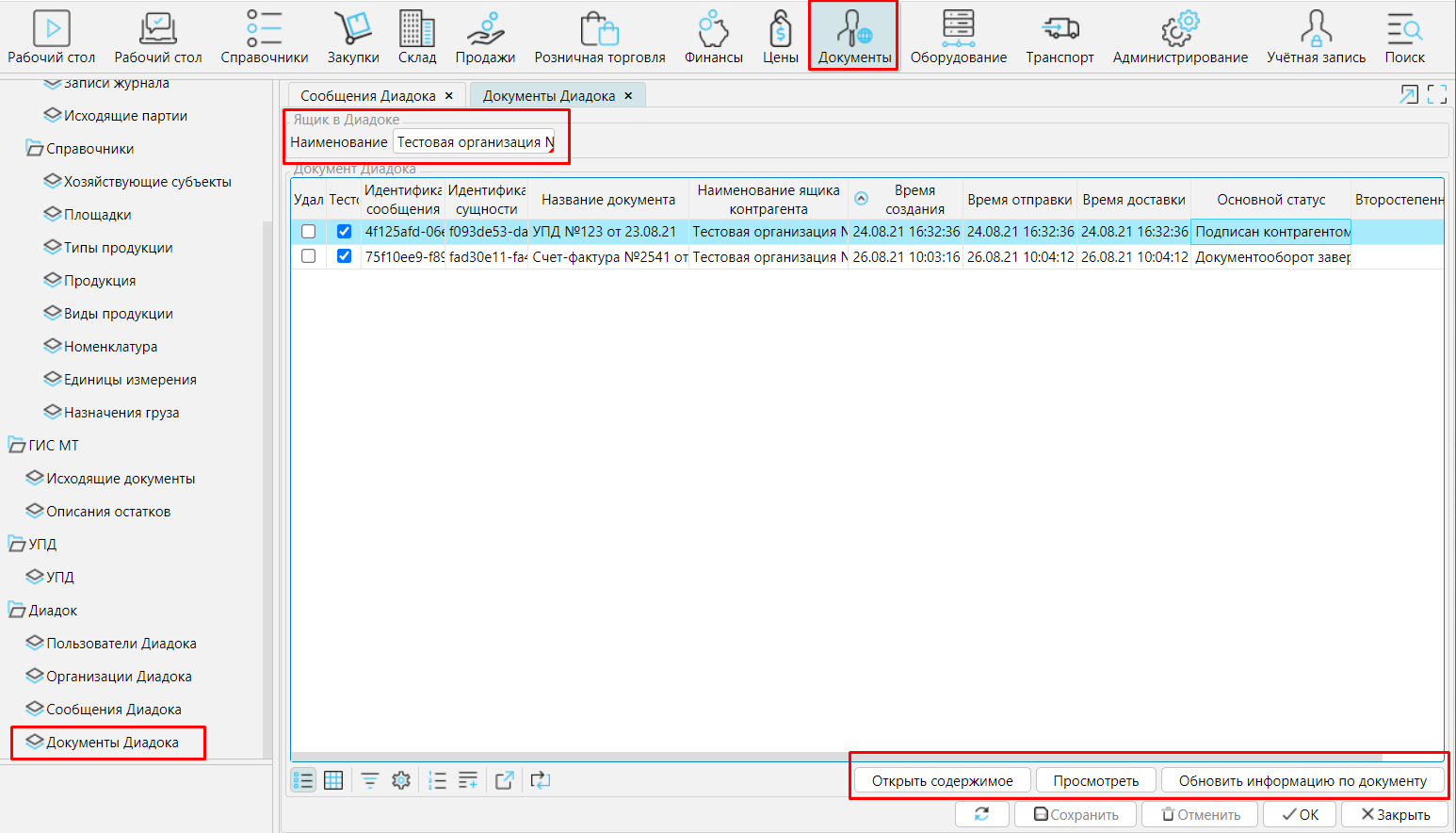Click the refresh arrows button near Сохранить
This screenshot has width=1456, height=833.
(981, 814)
